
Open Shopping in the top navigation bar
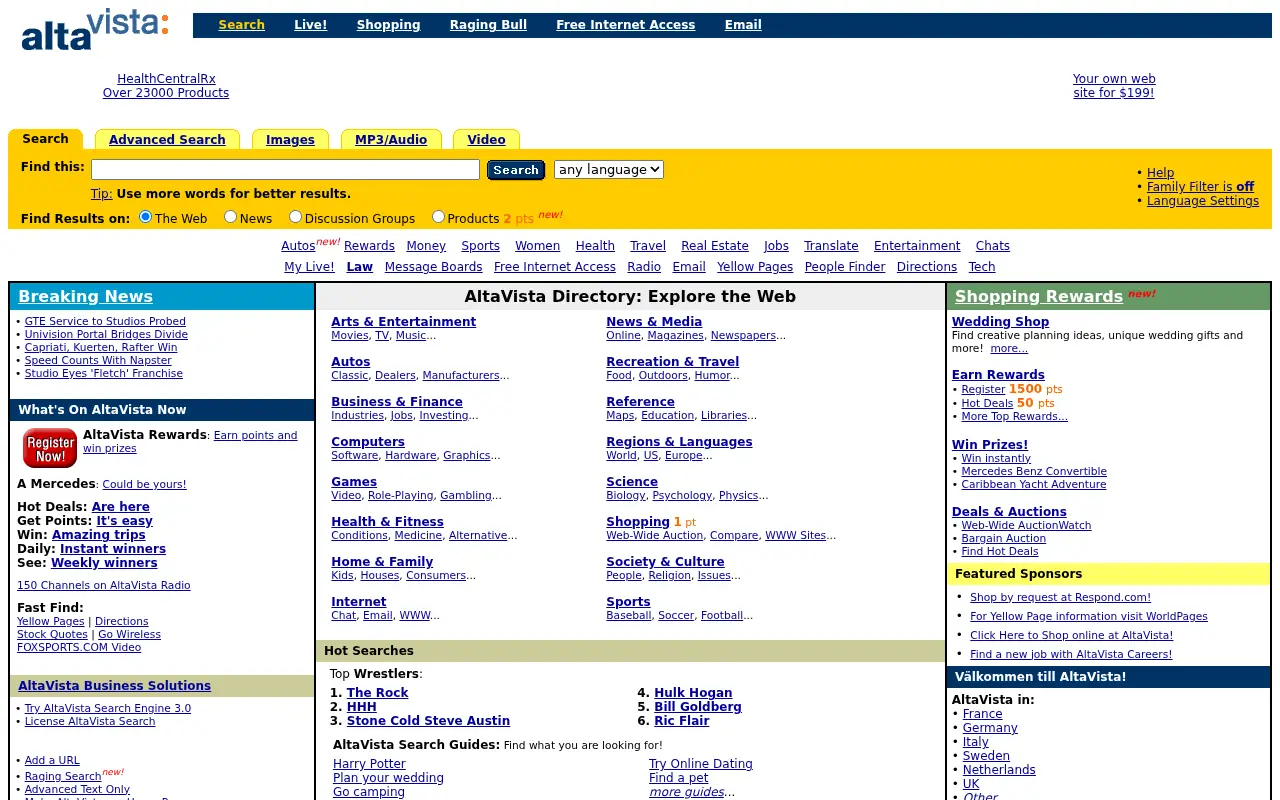[x=388, y=25]
